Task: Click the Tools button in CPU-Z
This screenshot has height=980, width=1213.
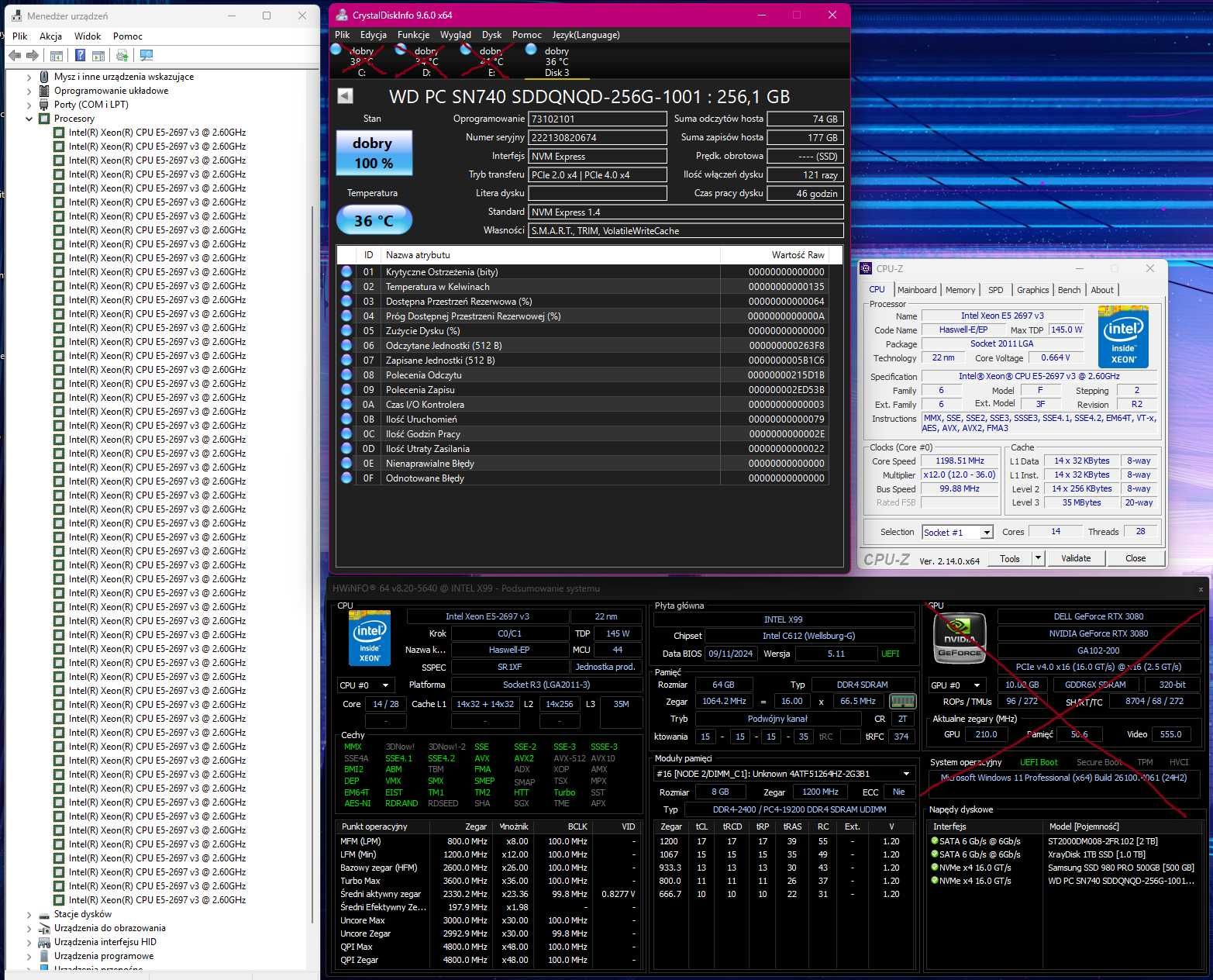Action: tap(1010, 558)
